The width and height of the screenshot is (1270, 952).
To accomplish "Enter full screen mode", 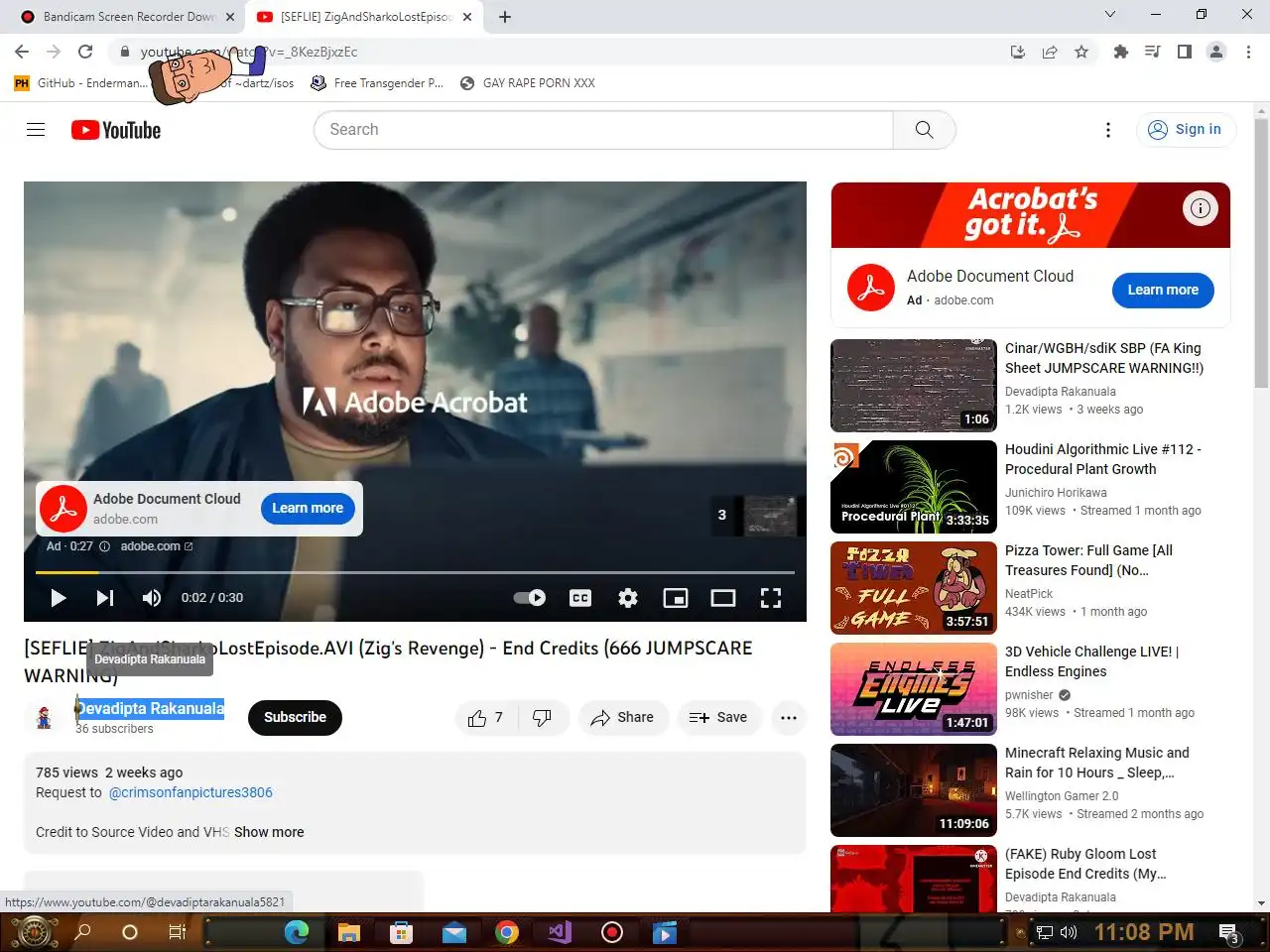I will [x=771, y=598].
